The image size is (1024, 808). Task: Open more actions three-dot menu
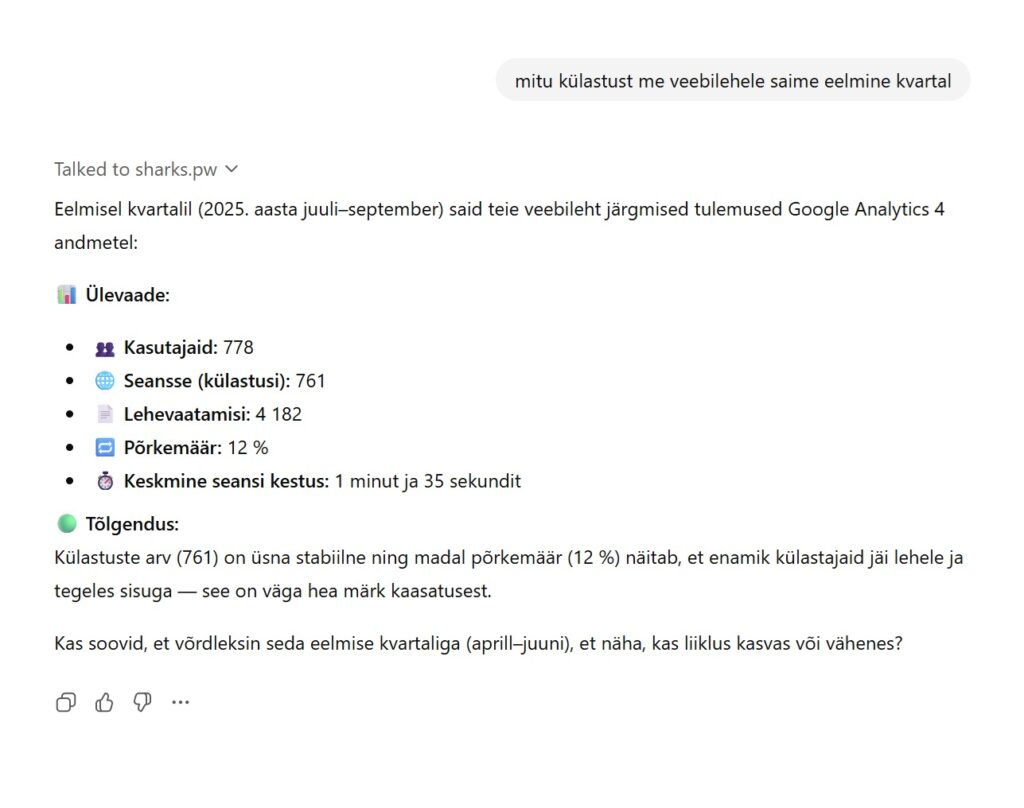tap(180, 703)
